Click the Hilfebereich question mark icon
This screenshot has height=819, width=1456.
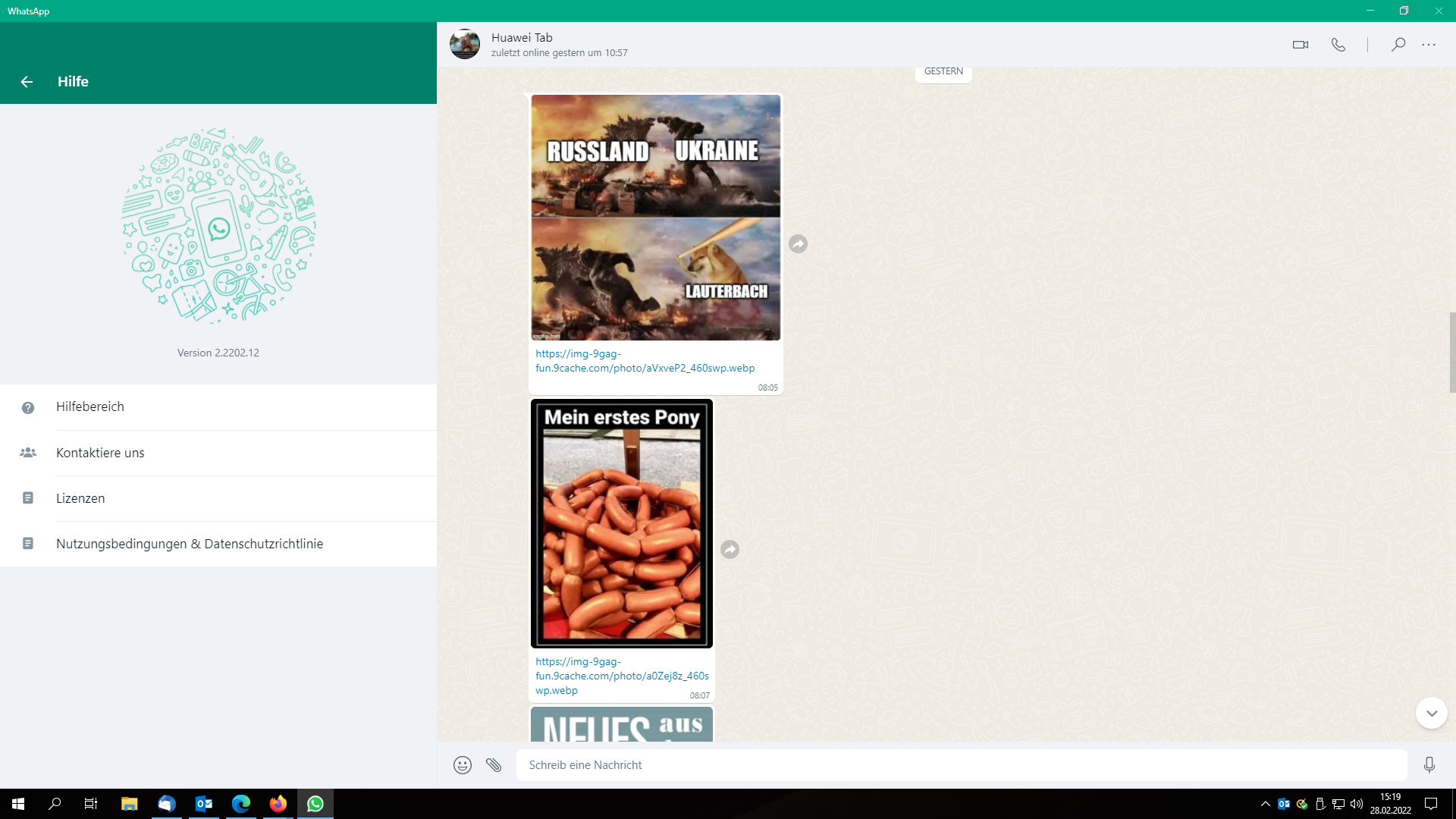(x=28, y=408)
